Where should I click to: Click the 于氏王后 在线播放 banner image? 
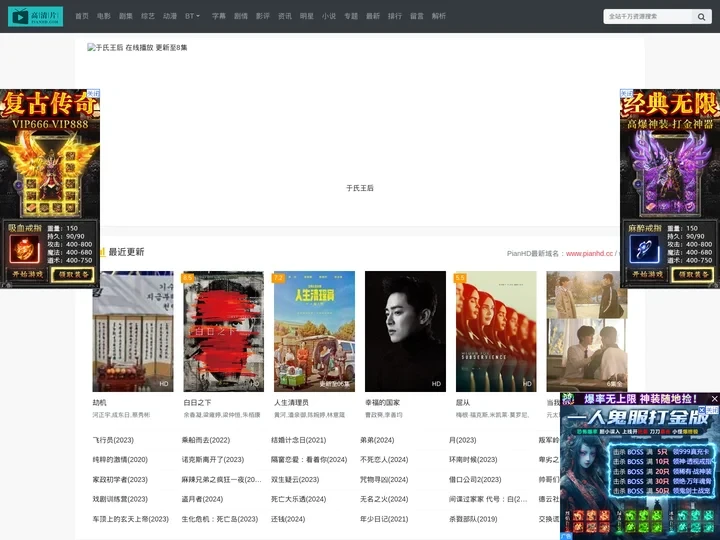(137, 47)
